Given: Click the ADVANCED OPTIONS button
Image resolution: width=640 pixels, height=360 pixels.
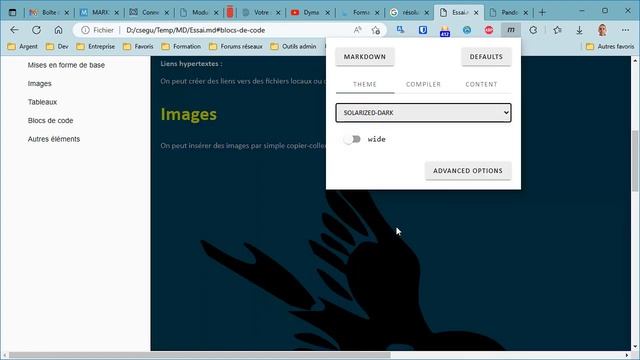Looking at the screenshot, I should [468, 171].
